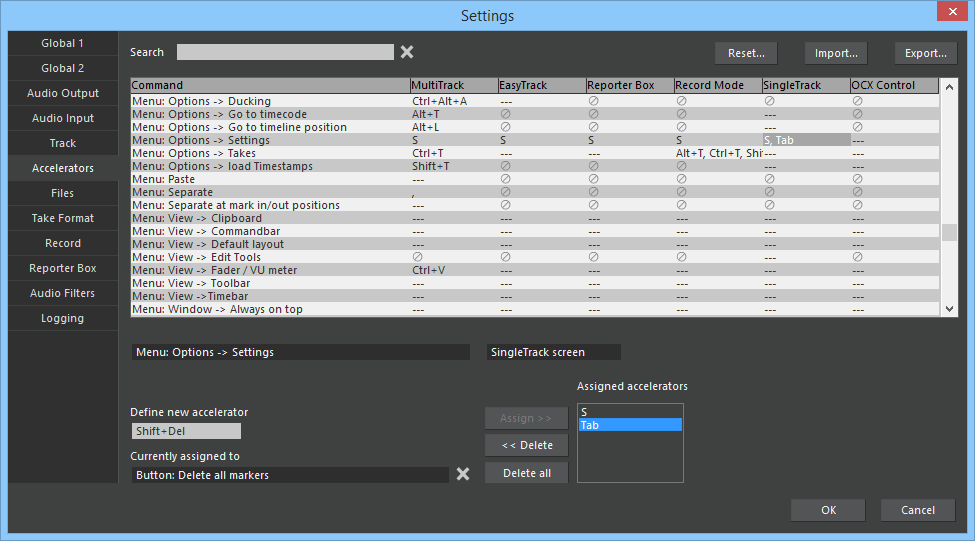Click the Define new accelerator field
975x541 pixels.
click(x=186, y=431)
